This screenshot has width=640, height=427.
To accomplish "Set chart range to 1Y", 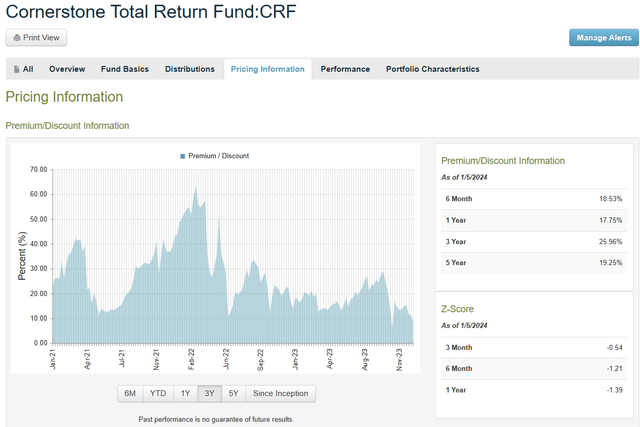I will tap(185, 394).
